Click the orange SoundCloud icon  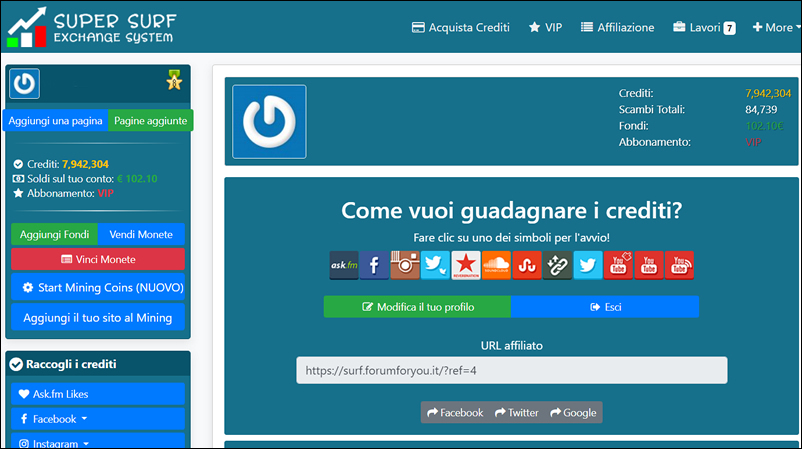[x=496, y=265]
